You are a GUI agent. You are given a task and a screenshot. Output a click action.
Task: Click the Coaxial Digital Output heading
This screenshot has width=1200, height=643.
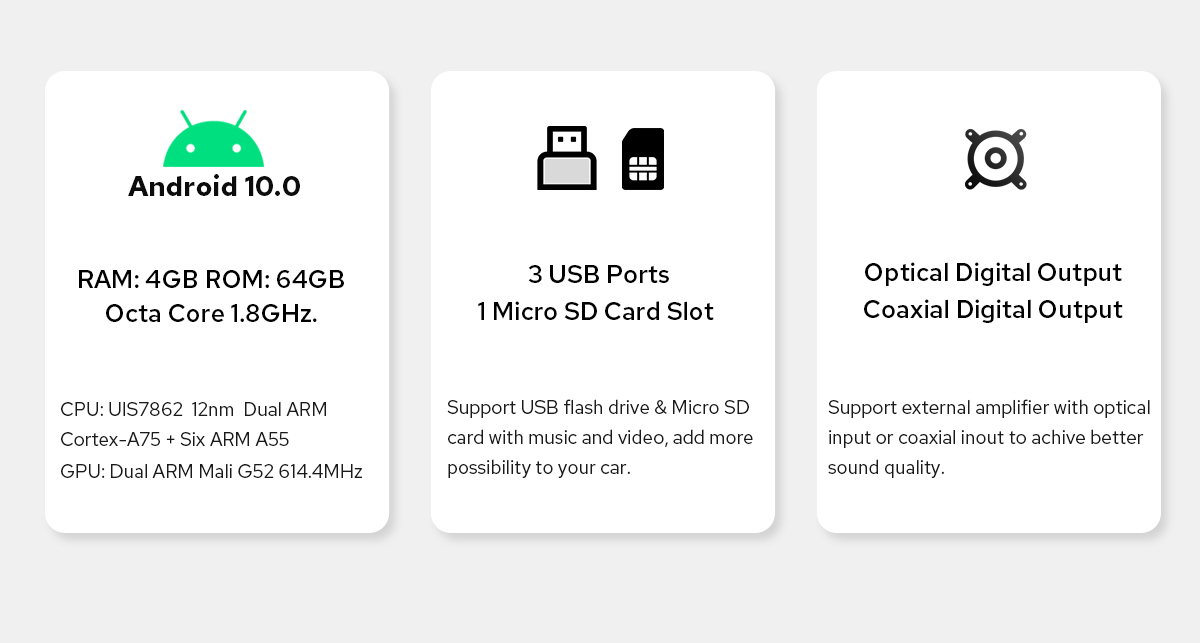(993, 310)
